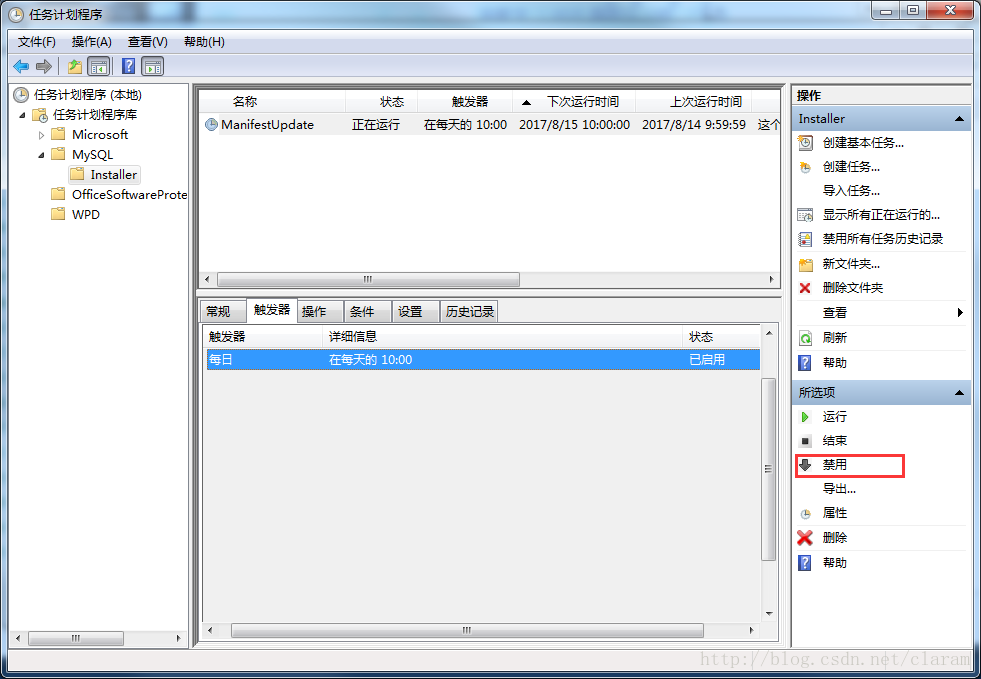The height and width of the screenshot is (679, 981).
Task: Open the 操作(A) menu
Action: [91, 41]
